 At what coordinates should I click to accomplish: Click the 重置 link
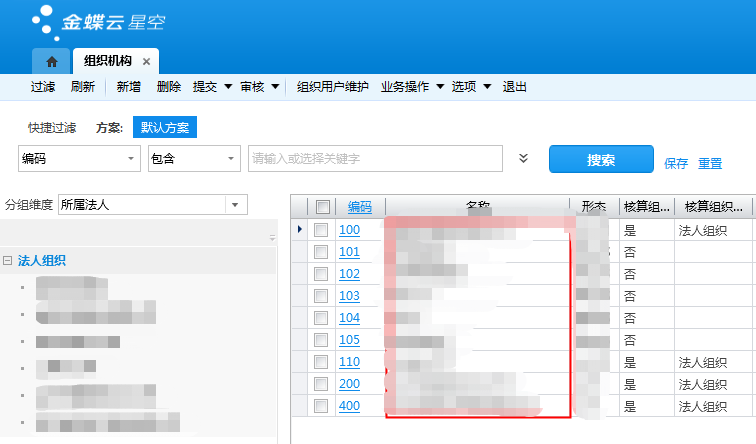(710, 163)
